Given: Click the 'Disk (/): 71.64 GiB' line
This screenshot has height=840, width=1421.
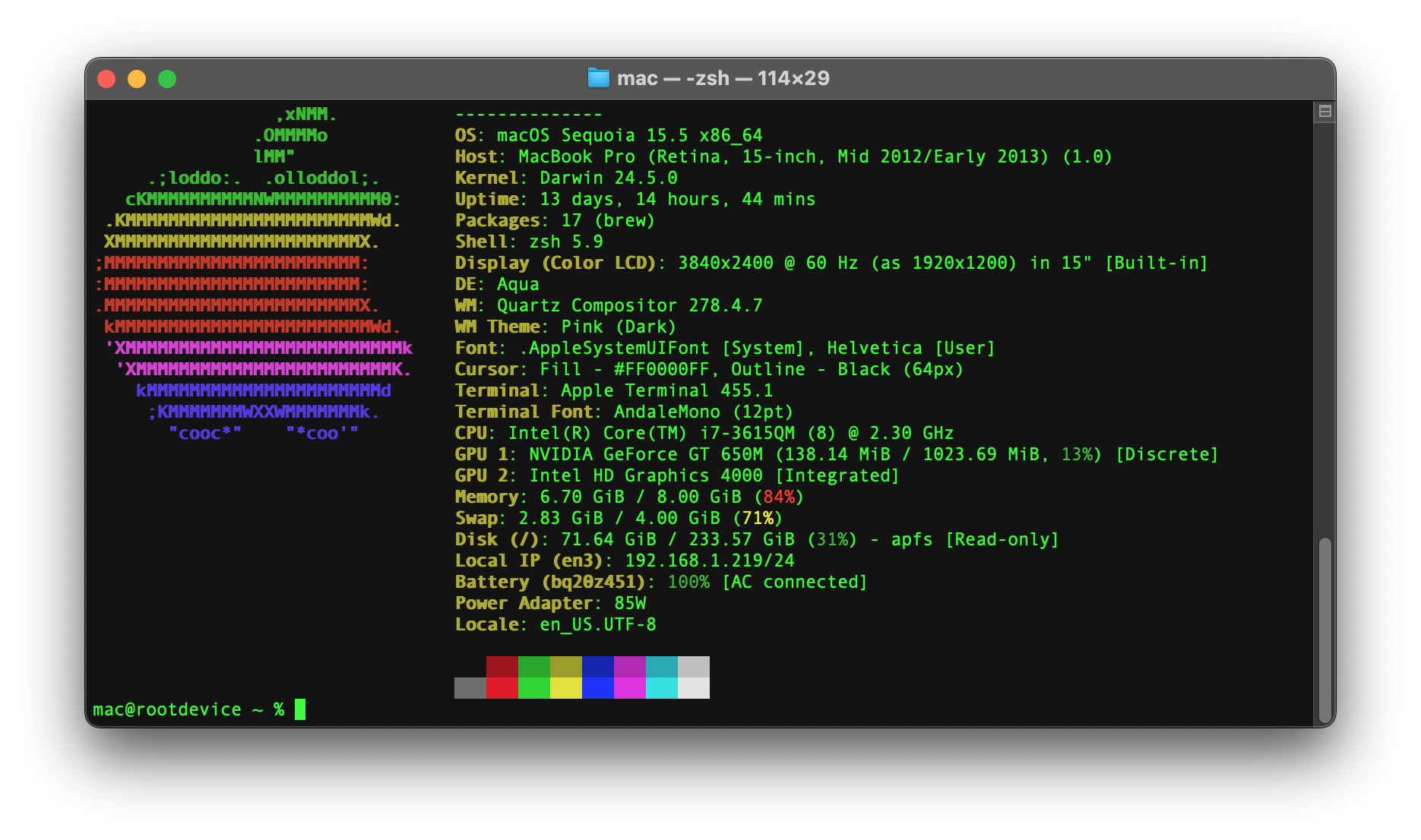Looking at the screenshot, I should (x=757, y=539).
